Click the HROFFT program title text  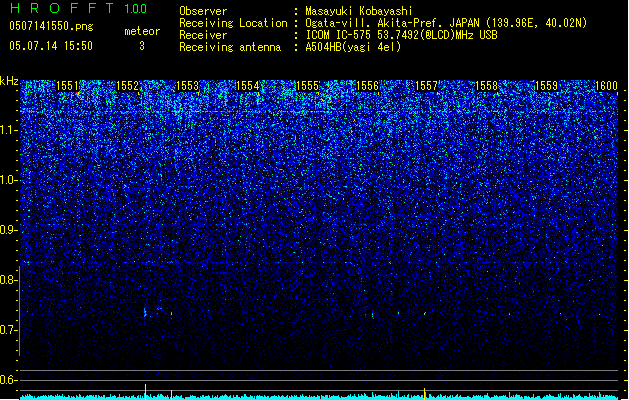coord(62,8)
